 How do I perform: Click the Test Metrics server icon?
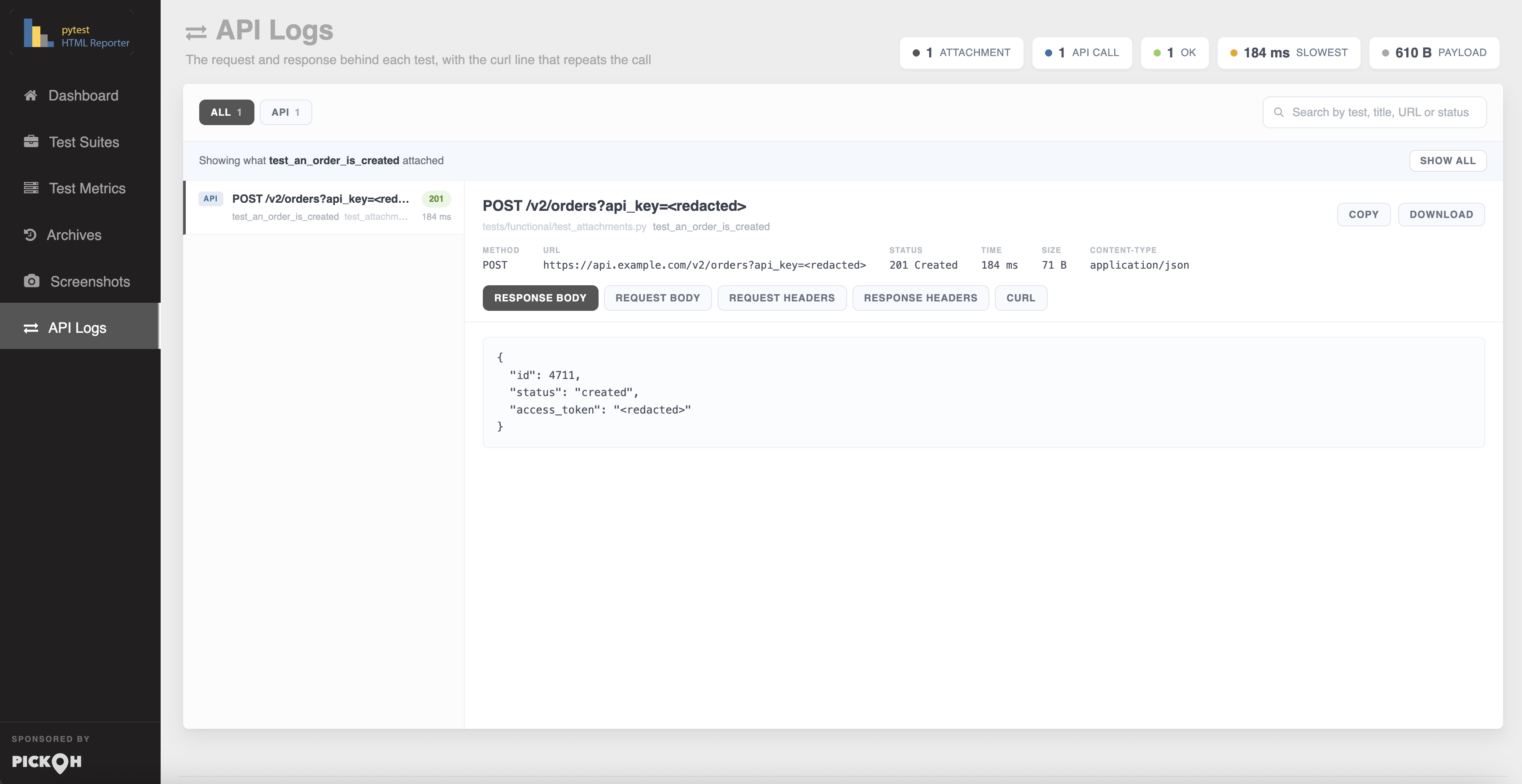(31, 188)
